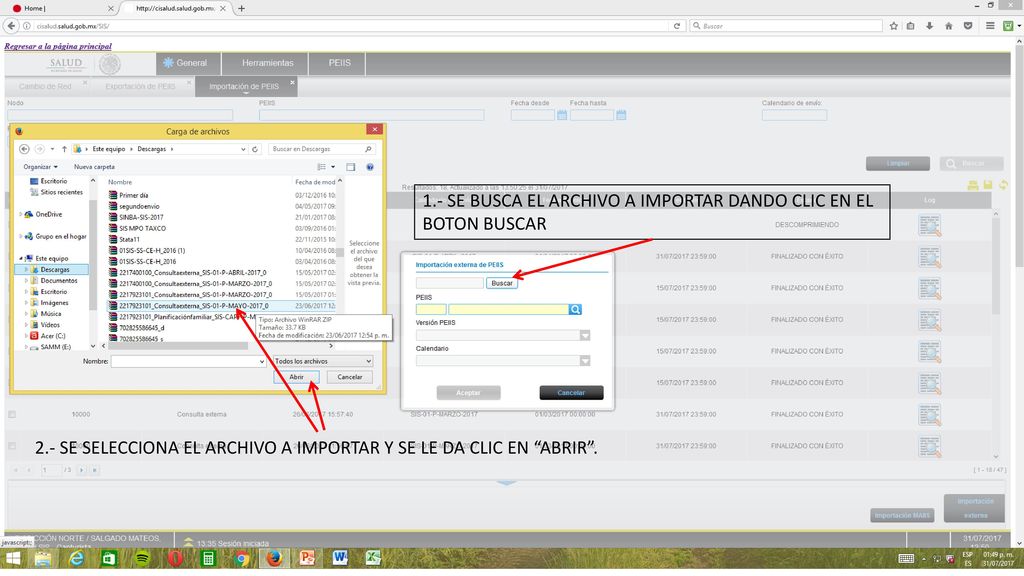The width and height of the screenshot is (1024, 576).
Task: Click the Firefox back arrow button
Action: [11, 26]
